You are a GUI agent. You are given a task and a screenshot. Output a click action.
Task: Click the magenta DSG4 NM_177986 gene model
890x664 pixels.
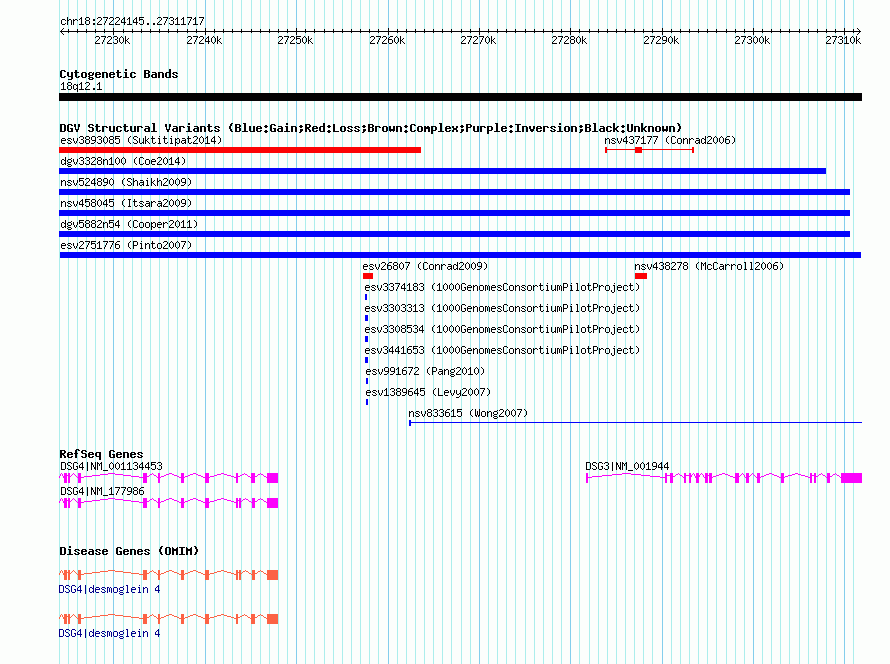click(x=169, y=503)
